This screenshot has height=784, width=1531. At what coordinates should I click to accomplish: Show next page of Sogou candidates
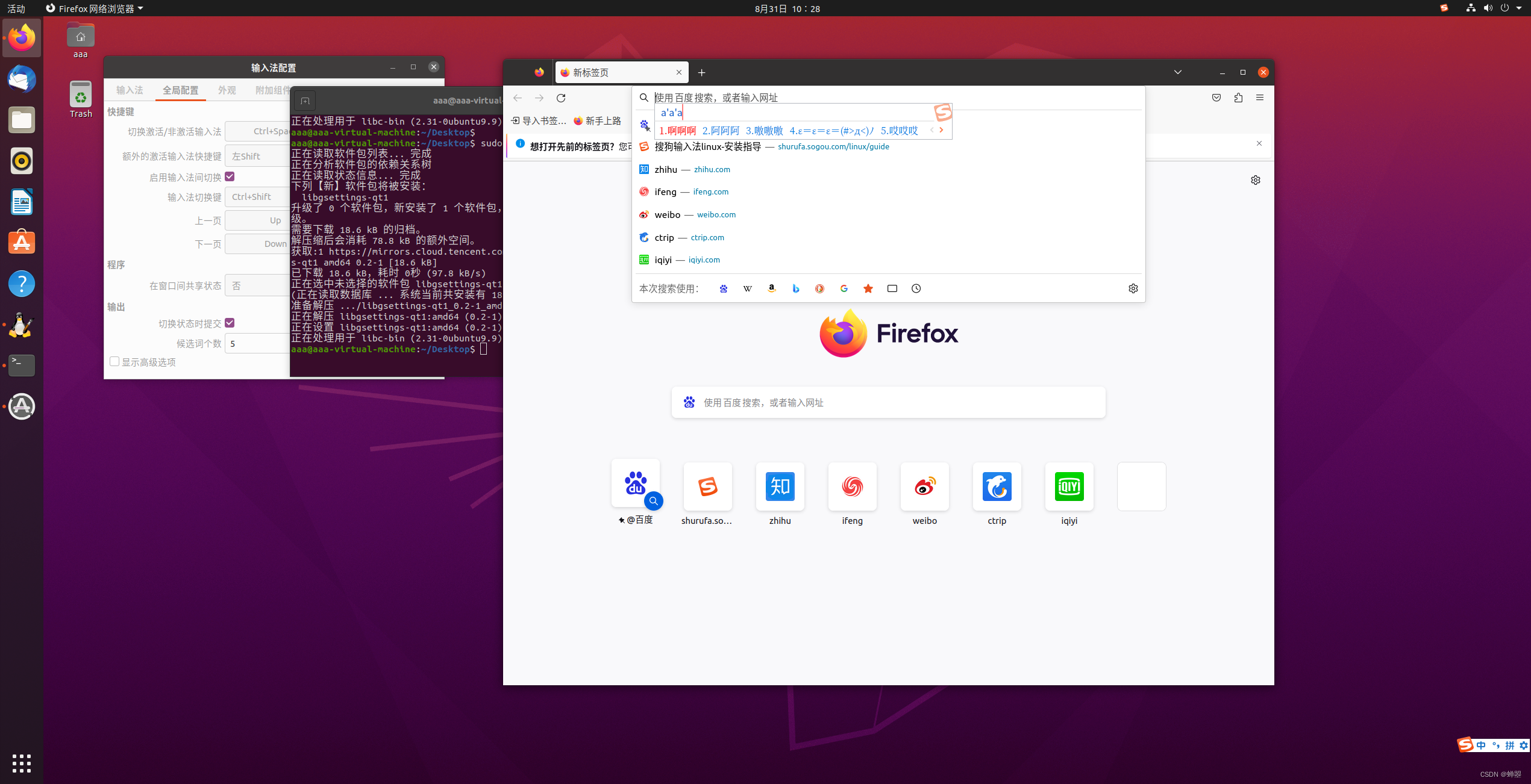(x=941, y=130)
